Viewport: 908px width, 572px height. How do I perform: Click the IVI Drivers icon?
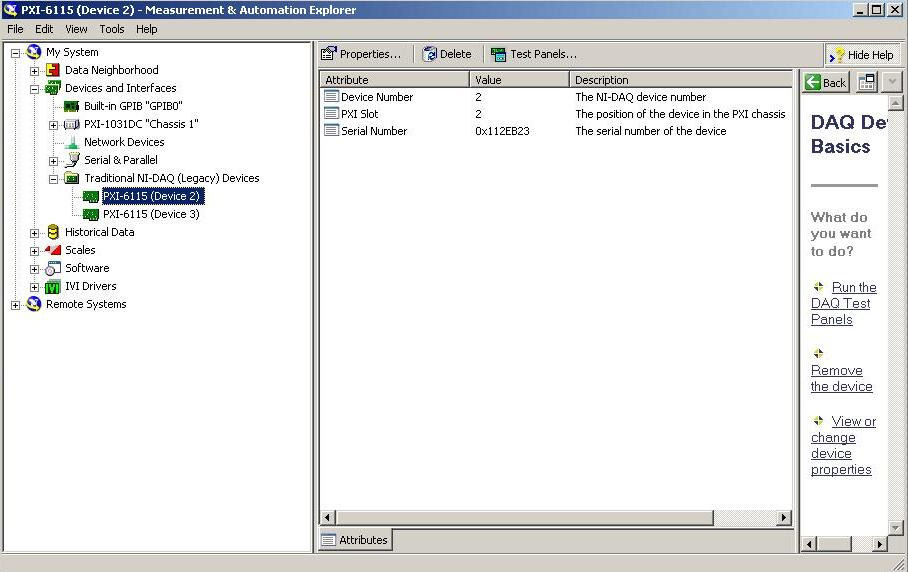pos(53,286)
